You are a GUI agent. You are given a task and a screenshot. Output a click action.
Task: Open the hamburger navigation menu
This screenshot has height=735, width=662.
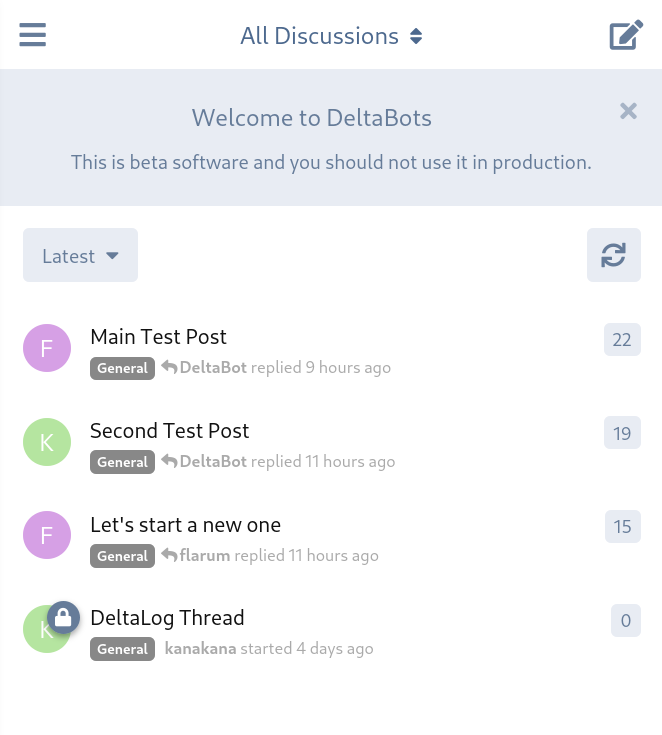(x=32, y=35)
